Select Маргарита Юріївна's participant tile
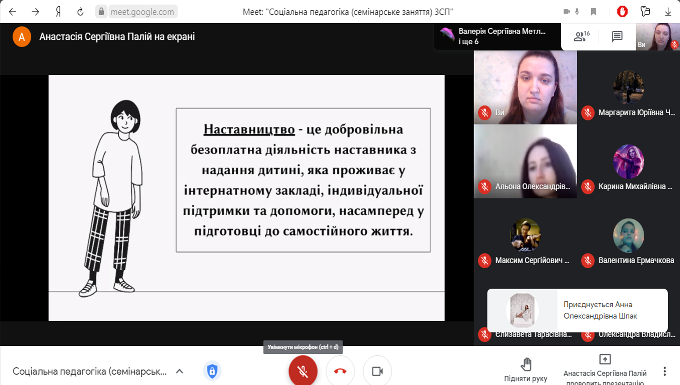680x385 pixels. [628, 87]
